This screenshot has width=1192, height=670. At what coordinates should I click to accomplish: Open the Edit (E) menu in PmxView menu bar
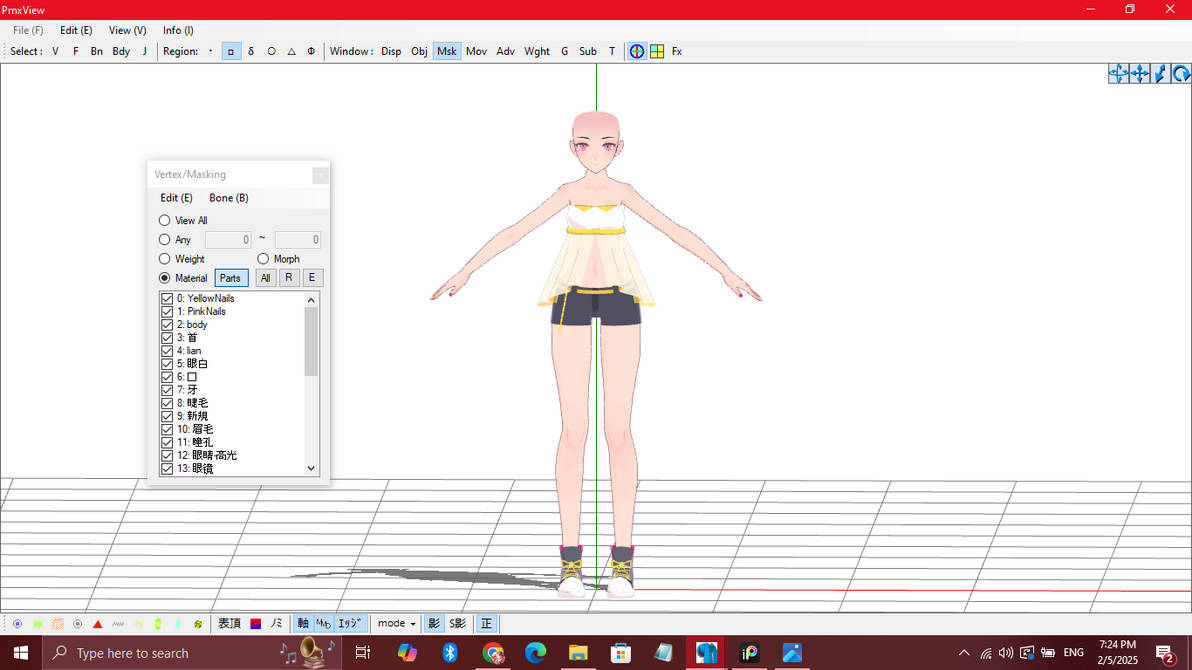(76, 30)
